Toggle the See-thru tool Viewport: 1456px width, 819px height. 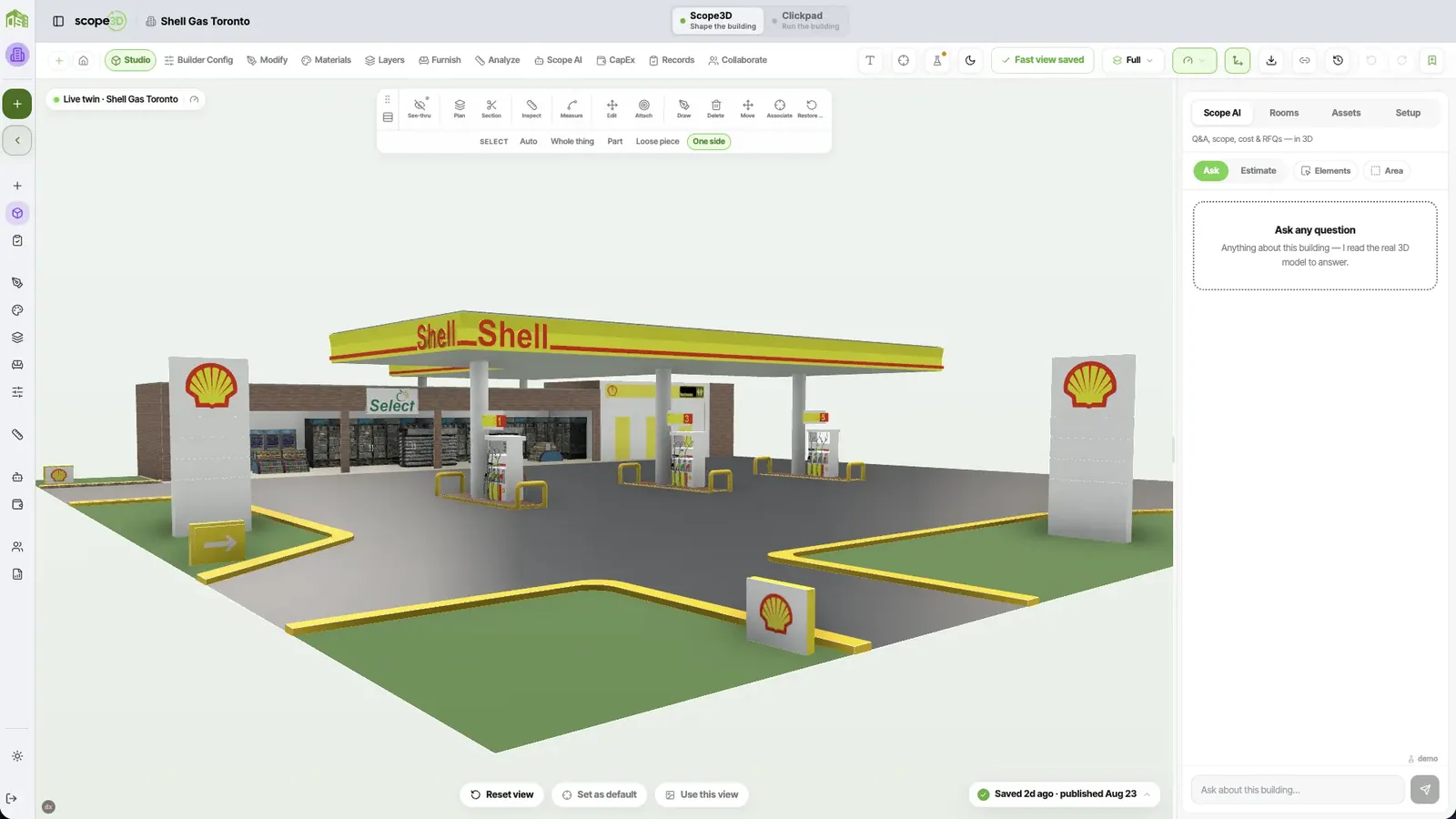point(420,108)
